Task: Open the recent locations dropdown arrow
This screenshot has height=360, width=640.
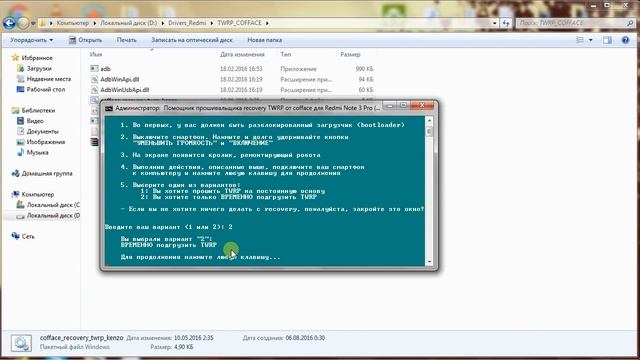Action: (x=33, y=24)
